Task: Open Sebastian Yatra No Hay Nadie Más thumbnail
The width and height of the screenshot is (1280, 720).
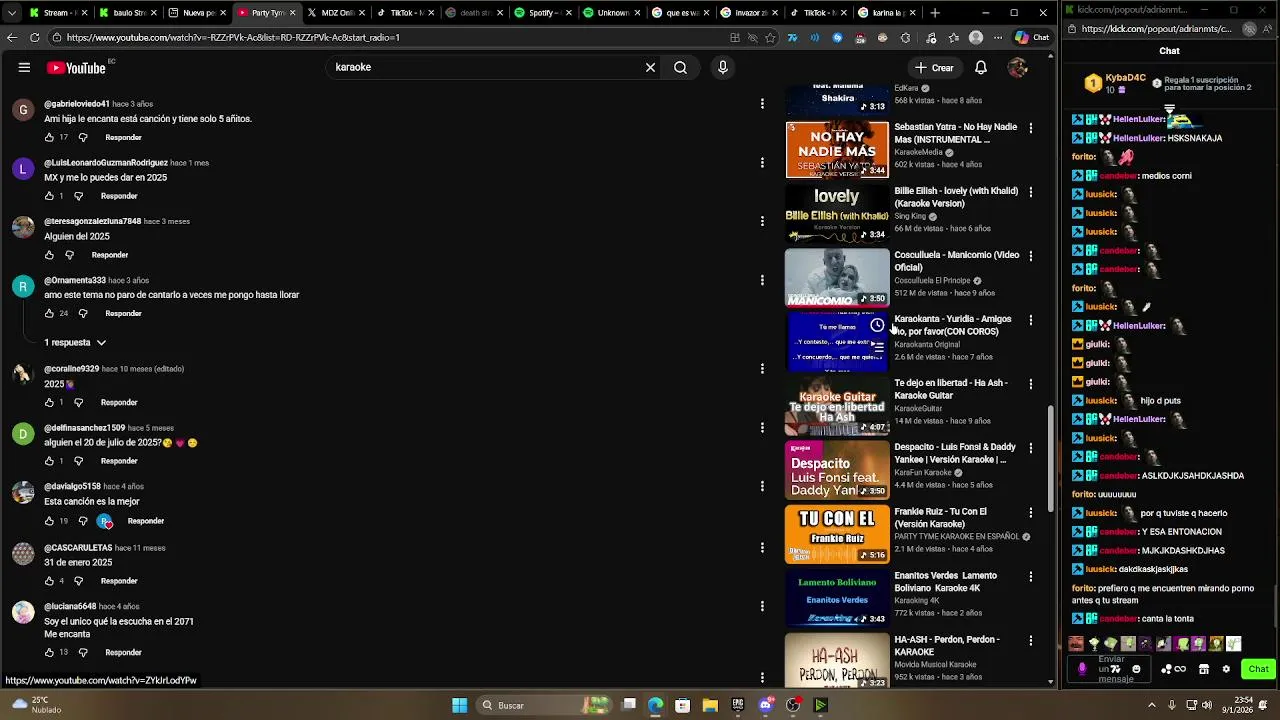Action: coord(837,149)
